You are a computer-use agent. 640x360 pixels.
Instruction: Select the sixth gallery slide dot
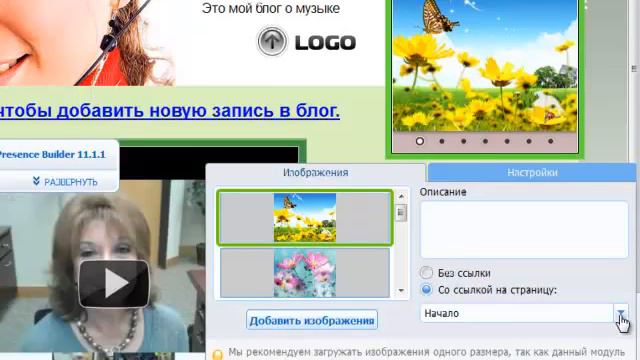click(x=529, y=141)
